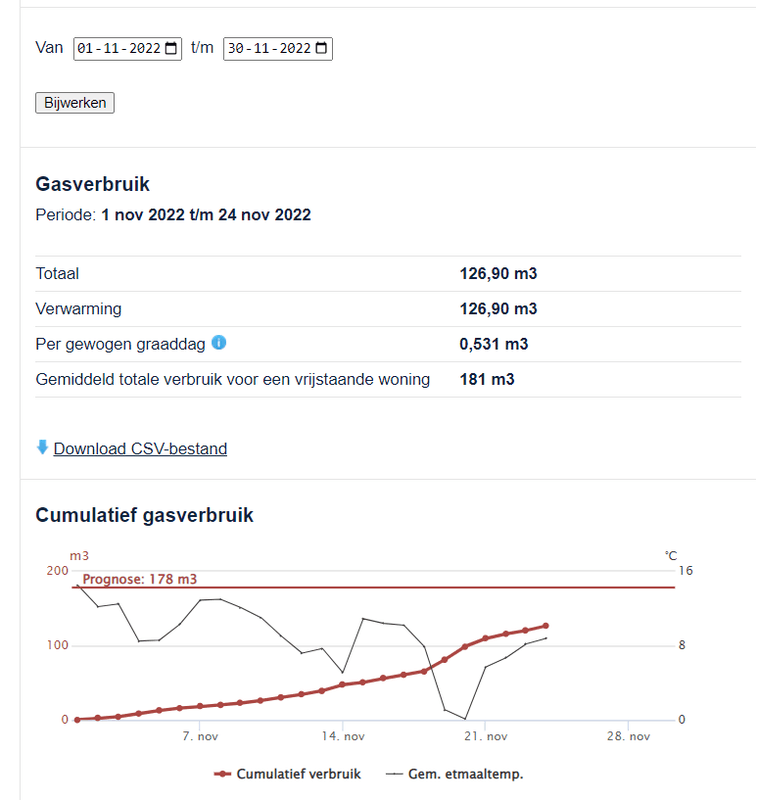757x800 pixels.
Task: Click the blue download arrow icon
Action: [x=41, y=447]
